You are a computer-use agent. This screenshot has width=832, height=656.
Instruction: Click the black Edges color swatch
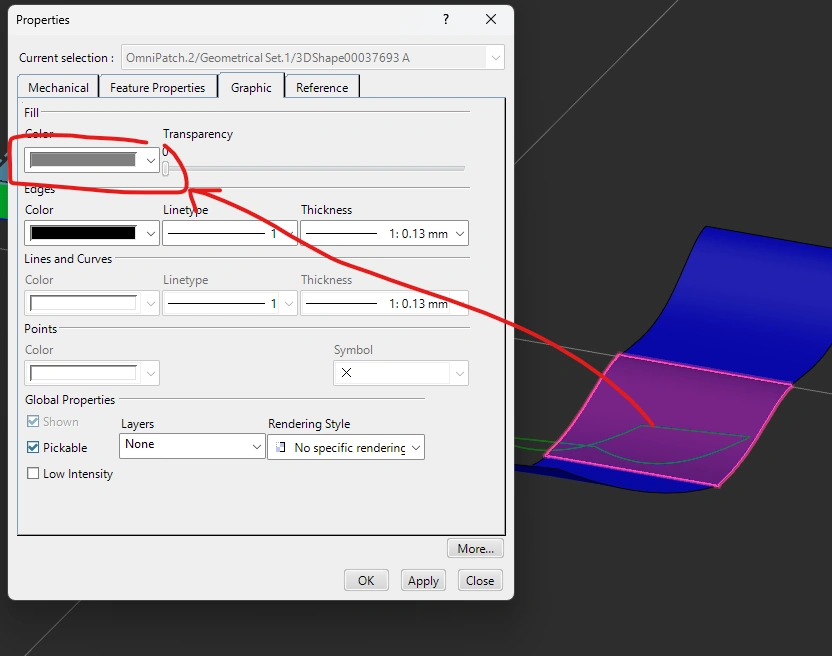83,233
